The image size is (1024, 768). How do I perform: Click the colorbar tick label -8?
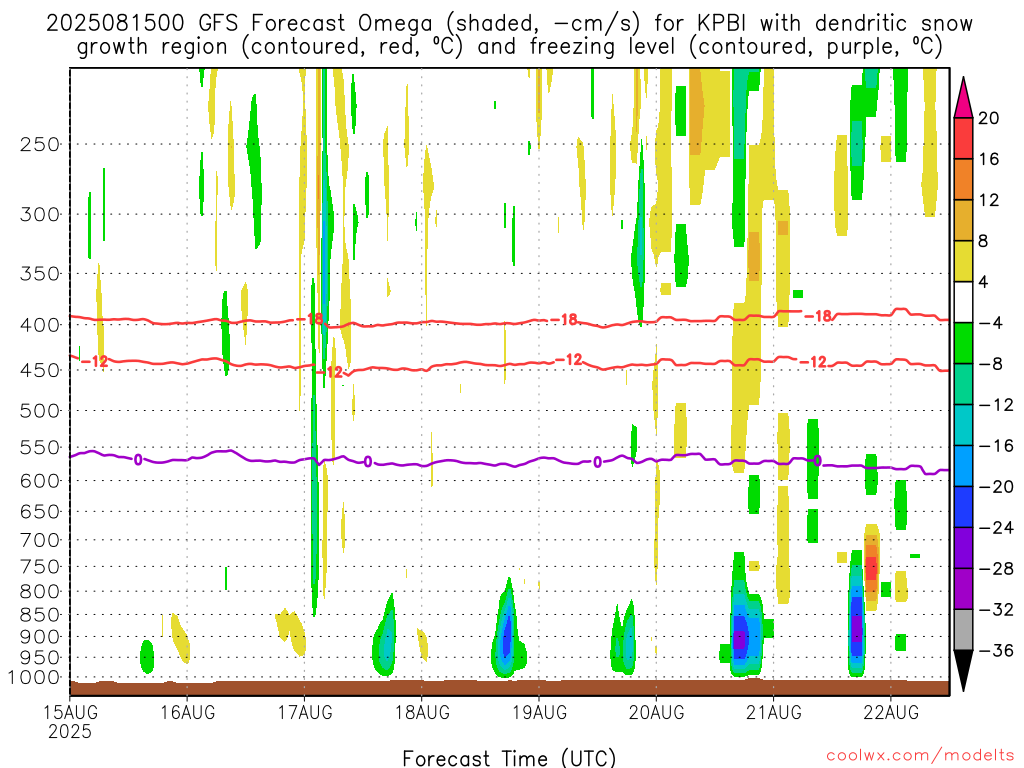pyautogui.click(x=991, y=364)
